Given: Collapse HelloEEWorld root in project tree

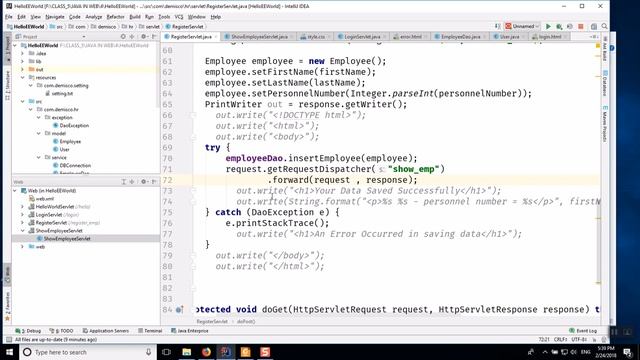Looking at the screenshot, I should coord(15,45).
